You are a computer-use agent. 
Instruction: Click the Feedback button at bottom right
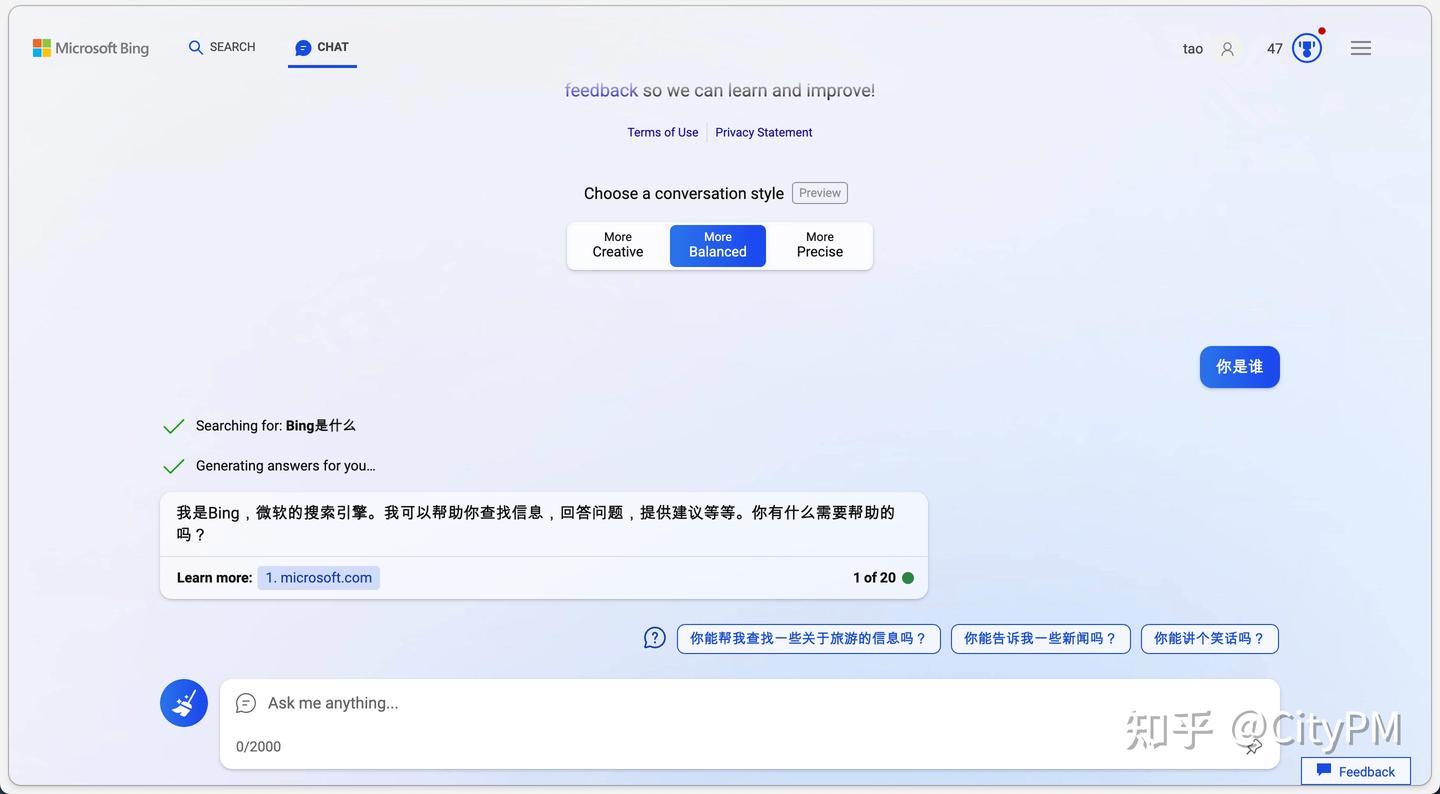1355,771
